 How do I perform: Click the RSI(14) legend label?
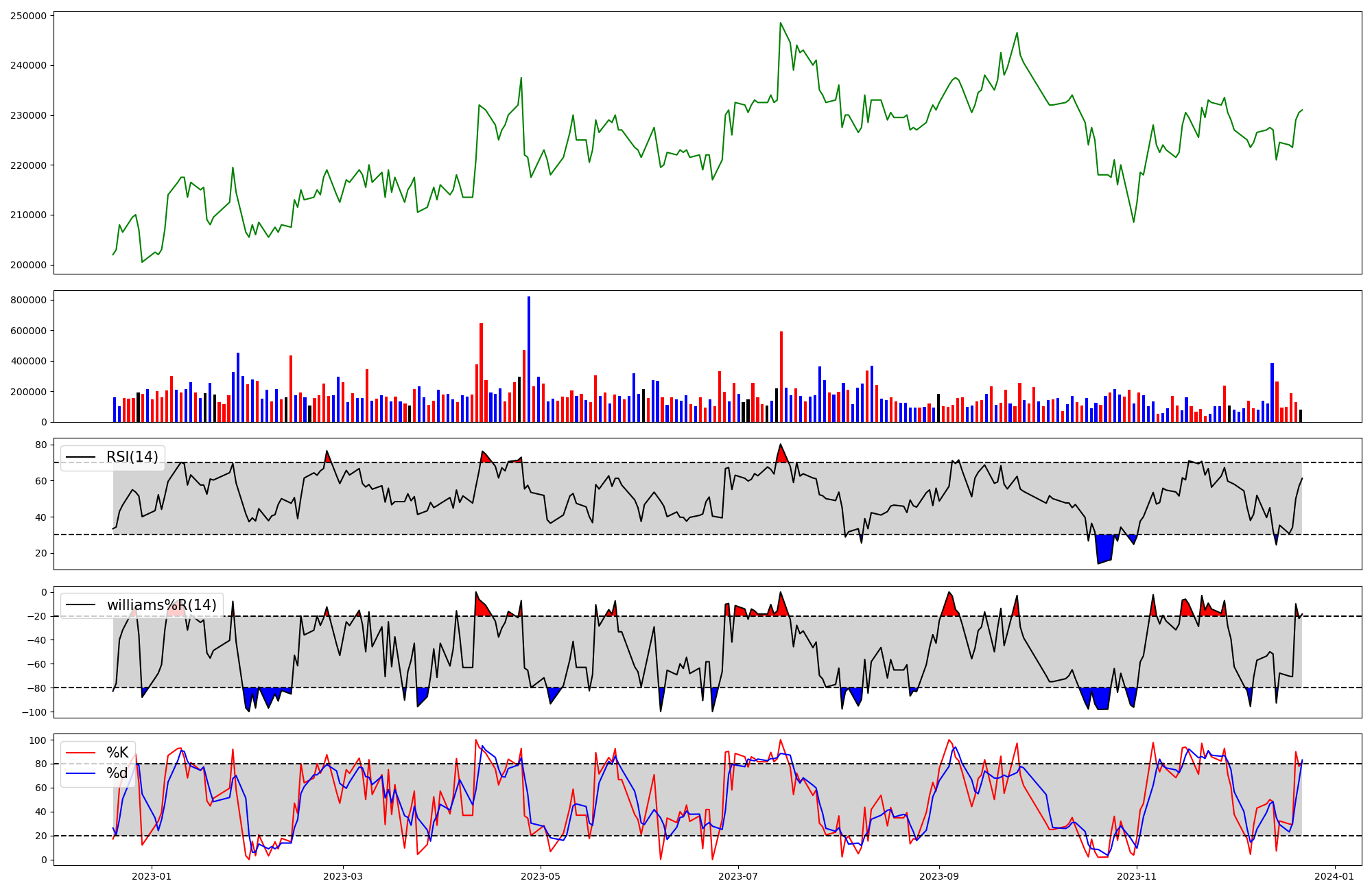[x=132, y=457]
